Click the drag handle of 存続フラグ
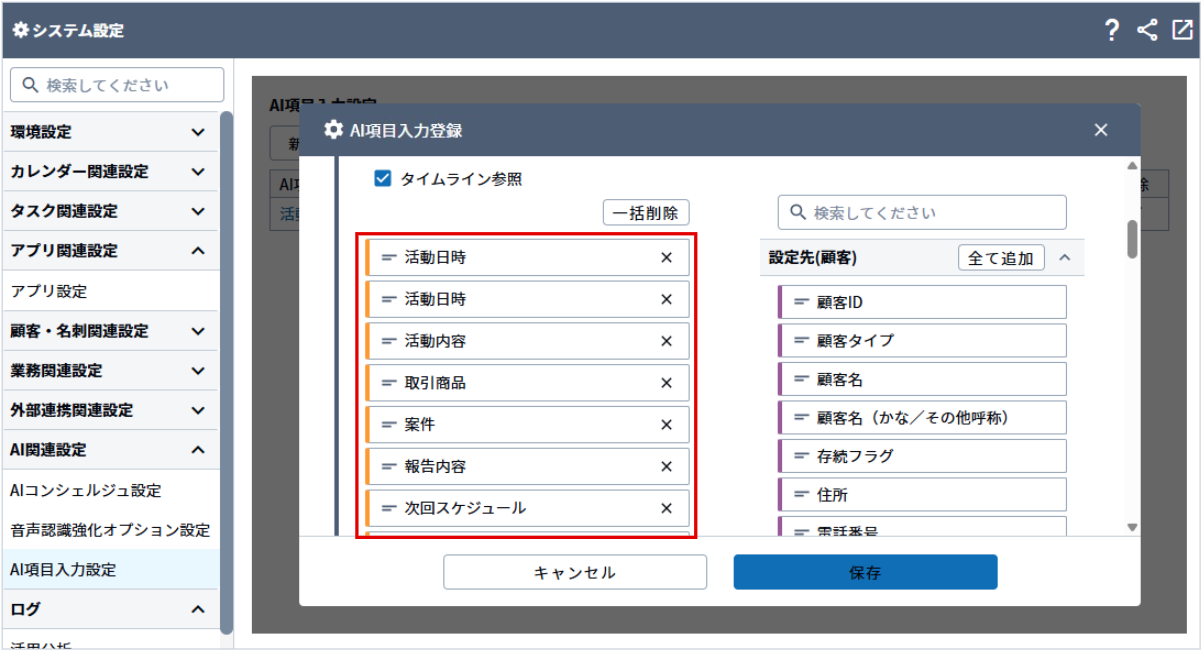 (801, 456)
